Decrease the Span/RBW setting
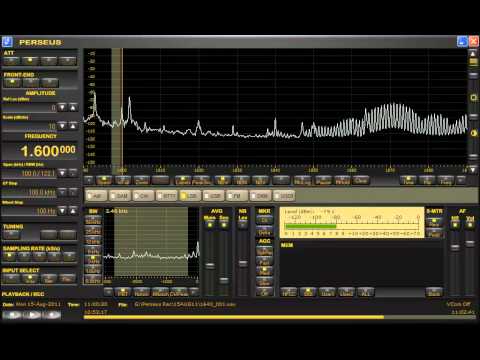The width and height of the screenshot is (480, 360). click(x=62, y=173)
